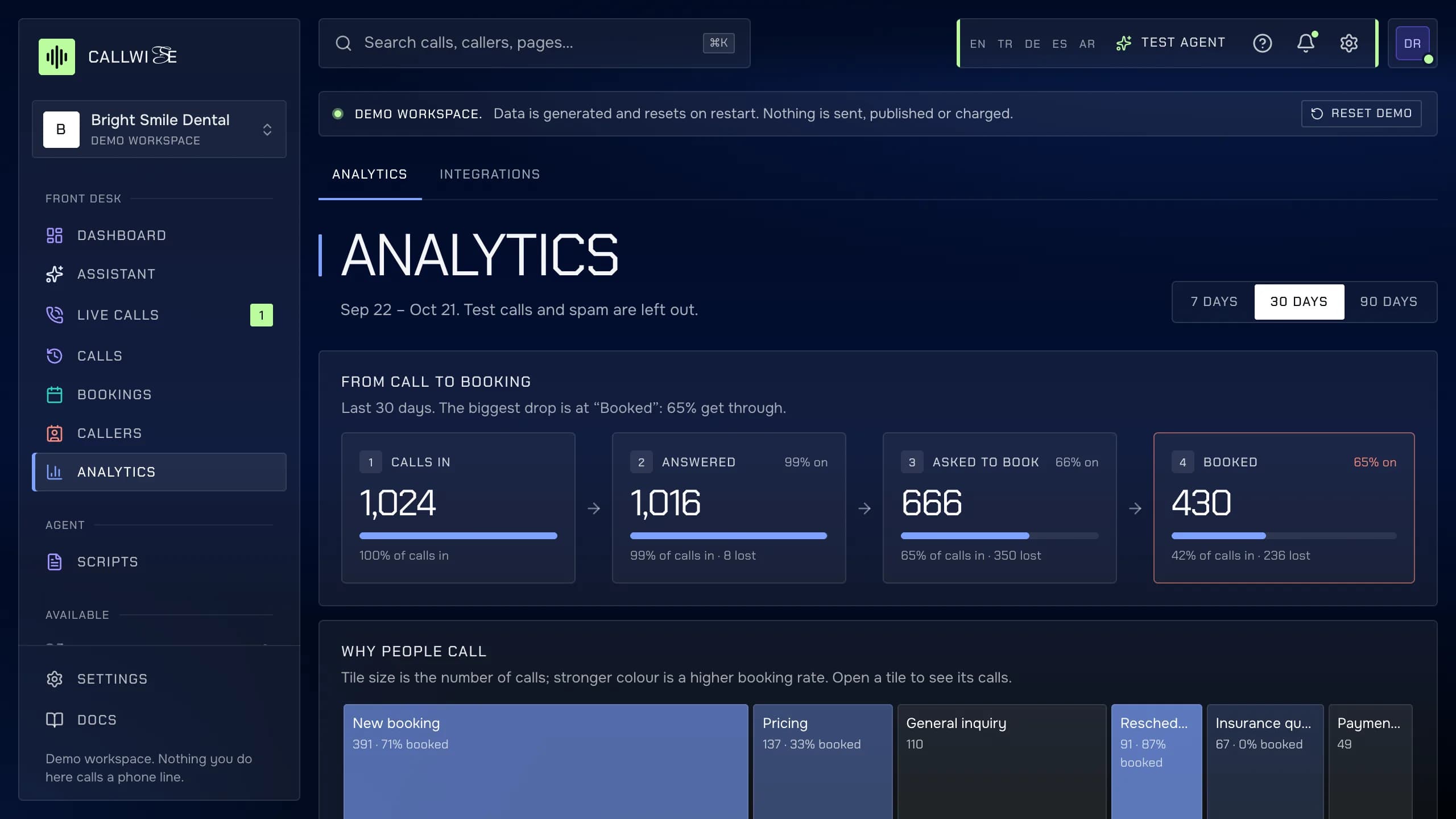Open the Docs book icon
The height and width of the screenshot is (819, 1456).
(55, 720)
